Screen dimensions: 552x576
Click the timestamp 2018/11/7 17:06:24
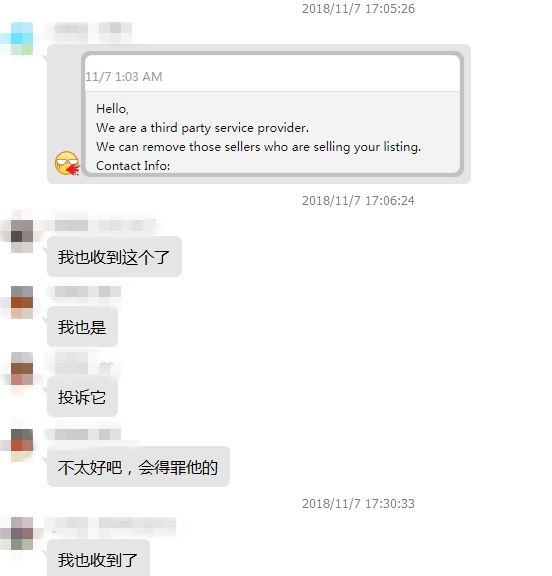click(358, 201)
